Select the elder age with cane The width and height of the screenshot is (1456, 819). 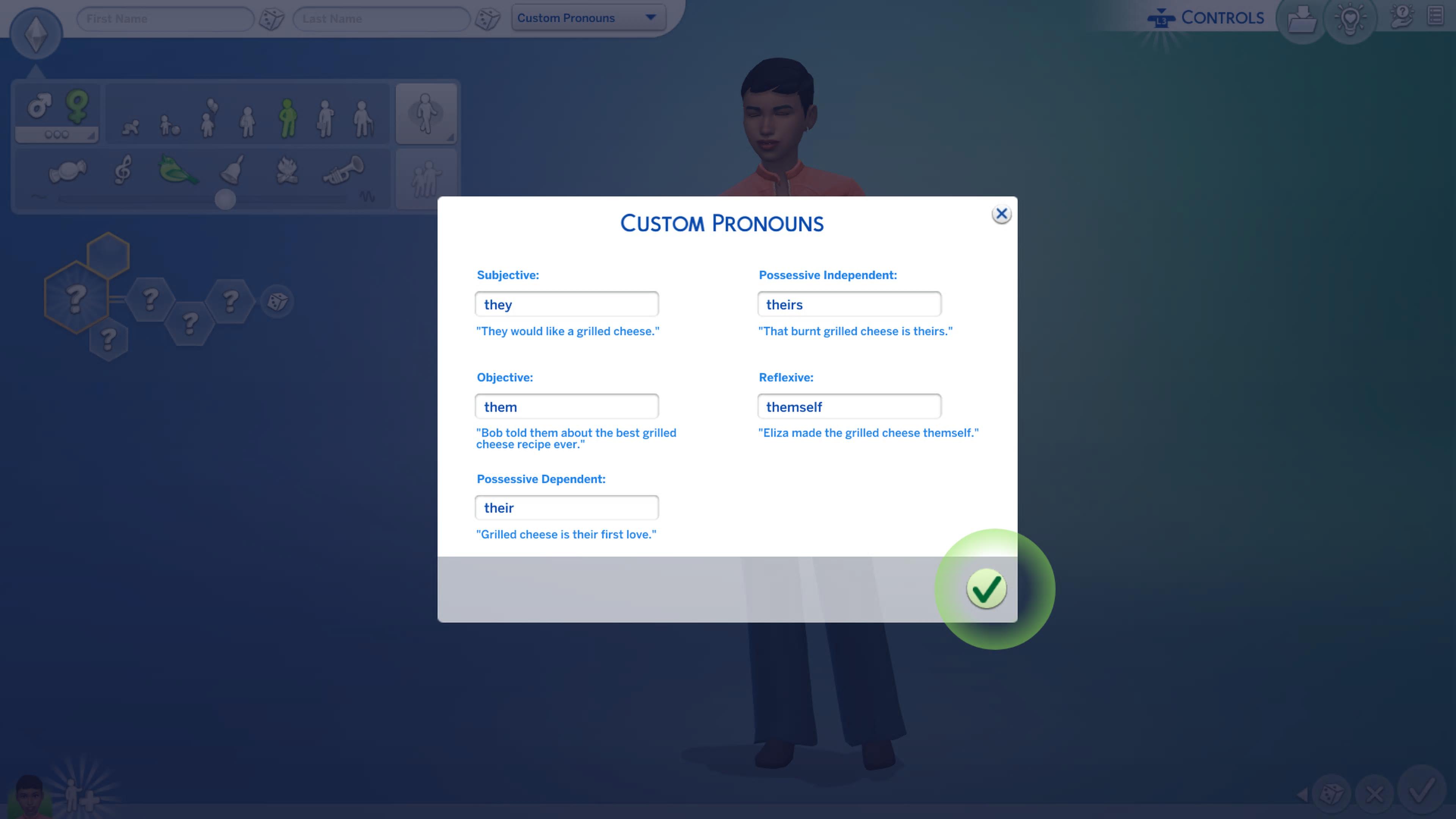(x=363, y=118)
